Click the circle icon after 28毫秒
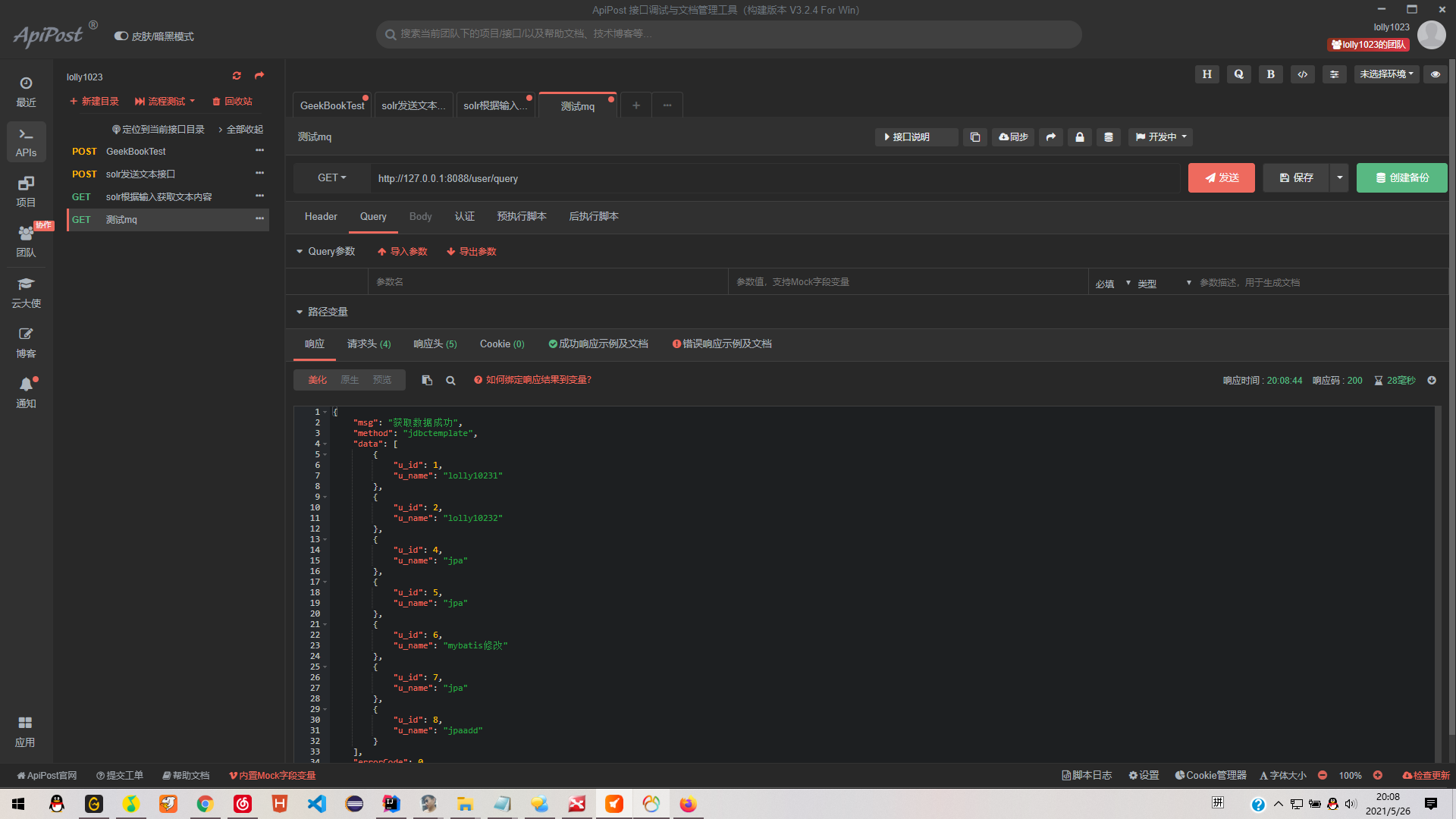Viewport: 1456px width, 819px height. point(1432,381)
